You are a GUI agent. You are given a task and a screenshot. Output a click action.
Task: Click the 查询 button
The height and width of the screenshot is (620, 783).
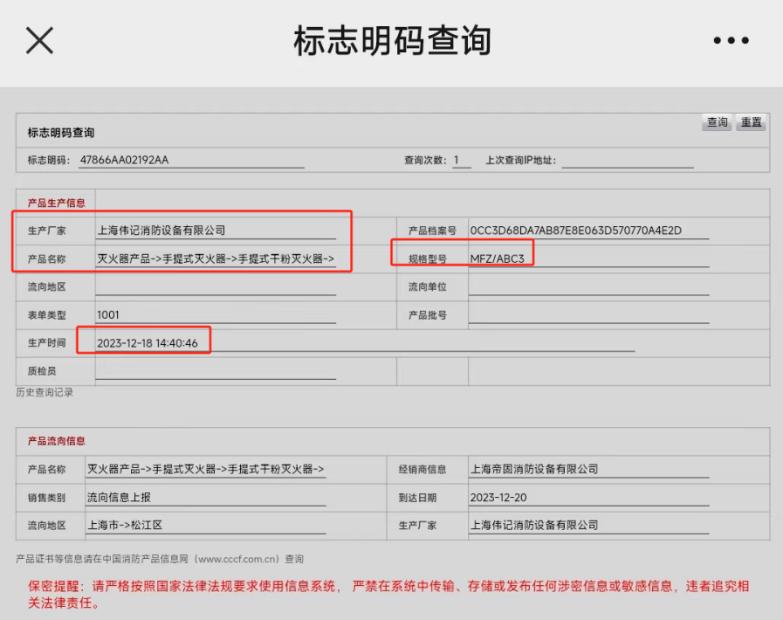[717, 122]
